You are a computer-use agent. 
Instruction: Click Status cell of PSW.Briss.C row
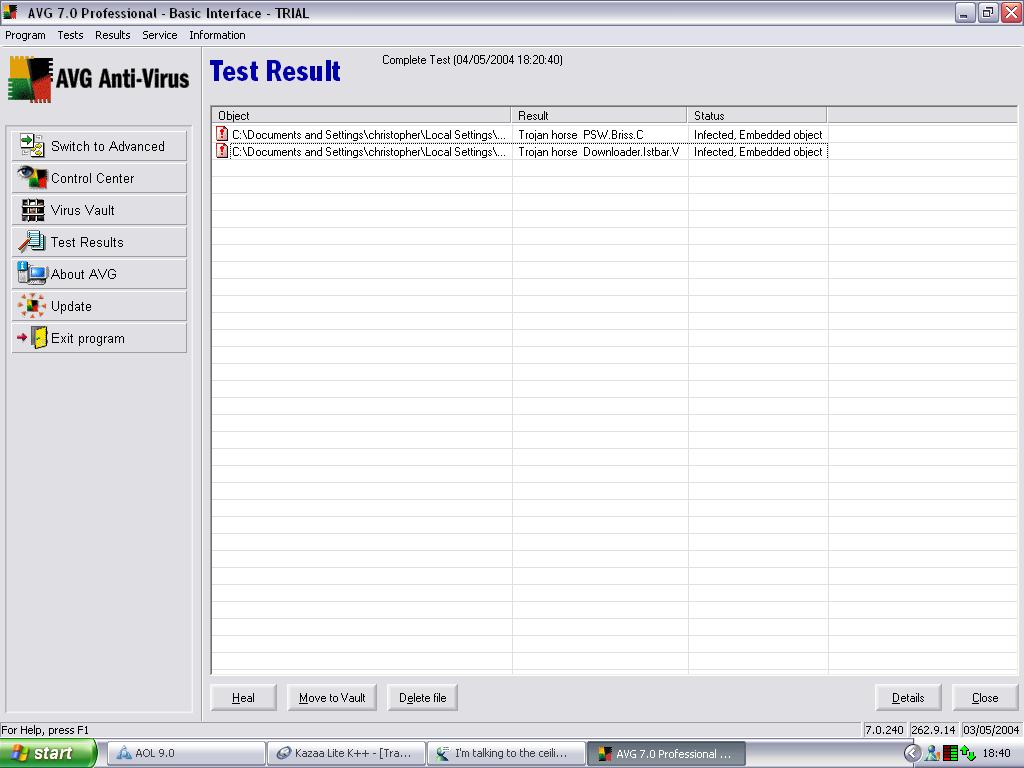758,135
